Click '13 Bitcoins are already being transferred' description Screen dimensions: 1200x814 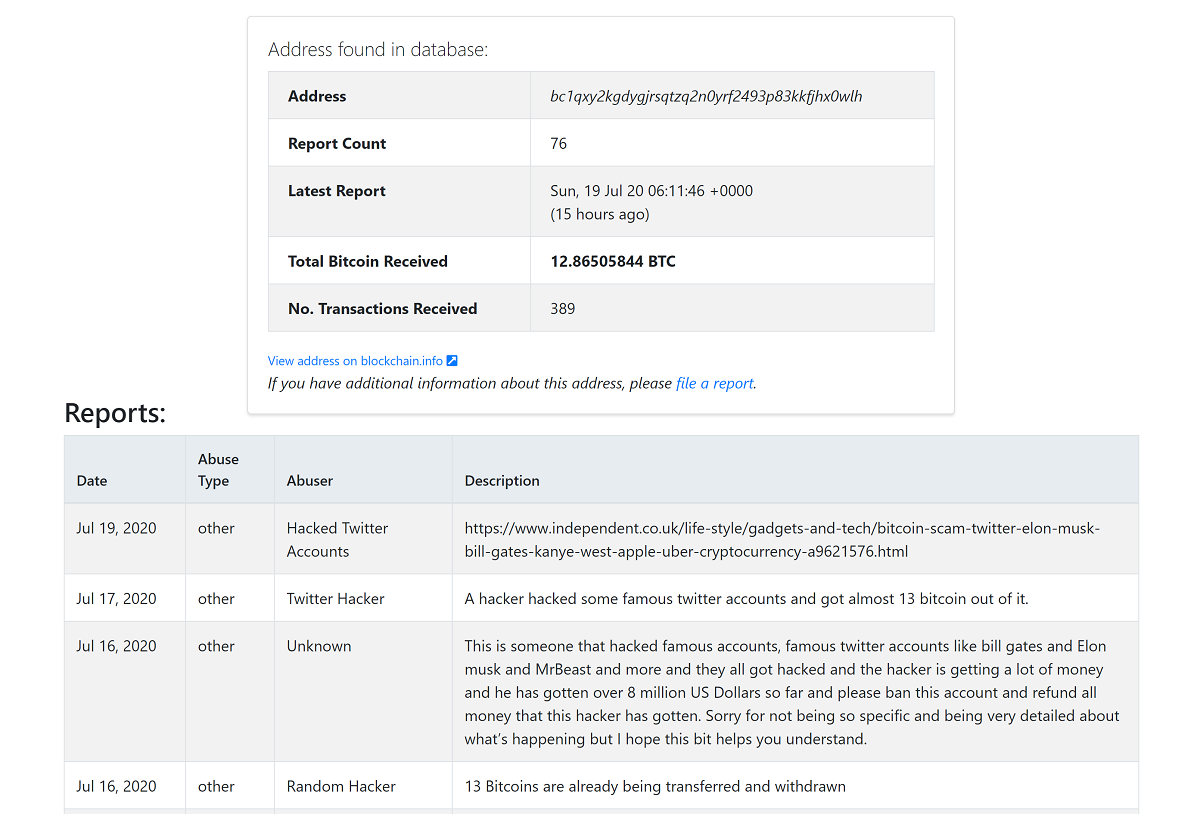[x=655, y=786]
